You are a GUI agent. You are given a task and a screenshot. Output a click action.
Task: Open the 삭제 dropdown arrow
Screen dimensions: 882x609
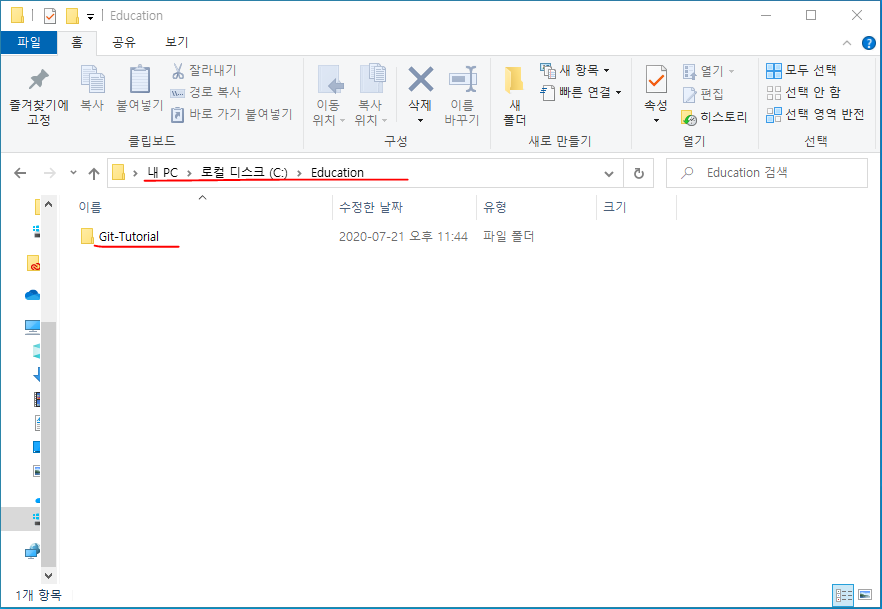(x=420, y=121)
